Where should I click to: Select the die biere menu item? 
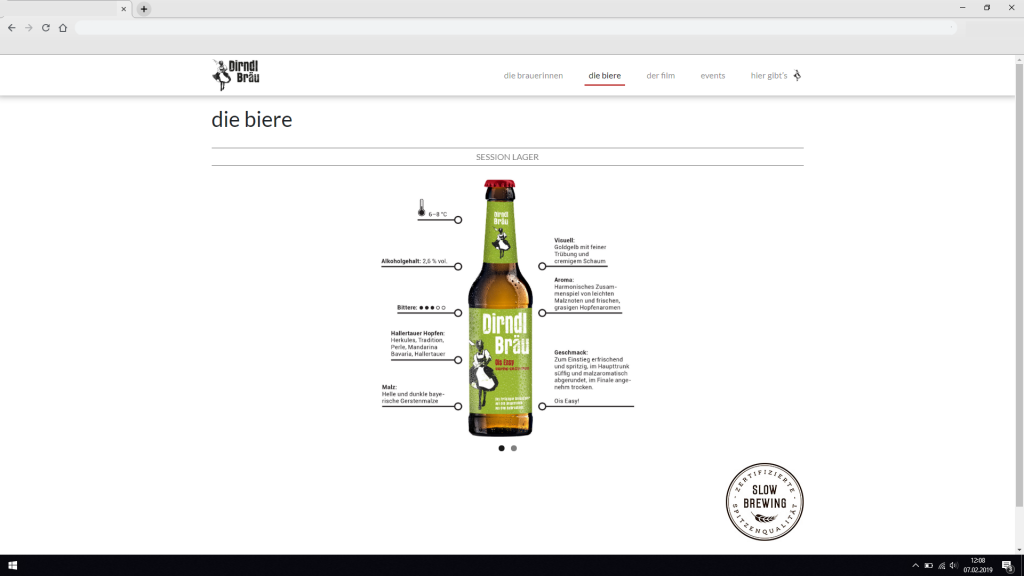point(605,76)
